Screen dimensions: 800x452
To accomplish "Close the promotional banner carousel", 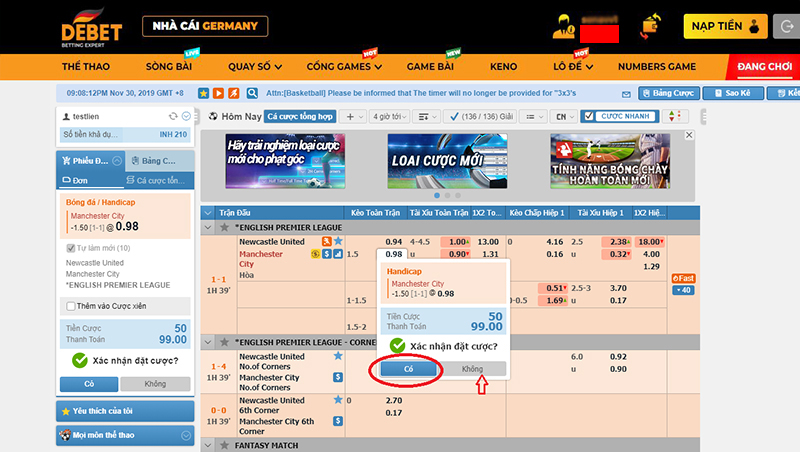I will pyautogui.click(x=689, y=135).
